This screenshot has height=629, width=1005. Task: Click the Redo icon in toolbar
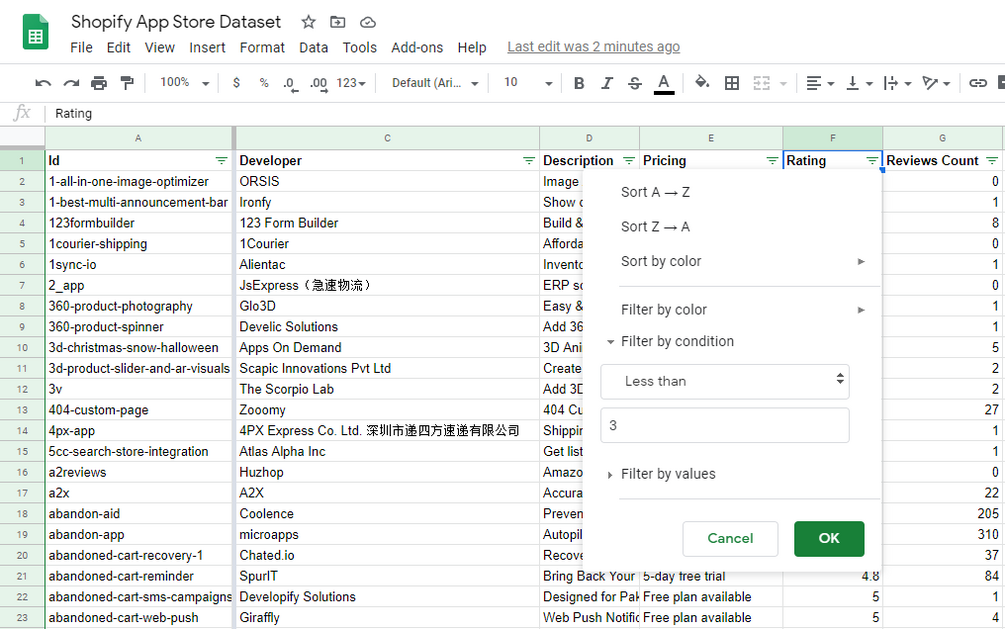pyautogui.click(x=71, y=83)
